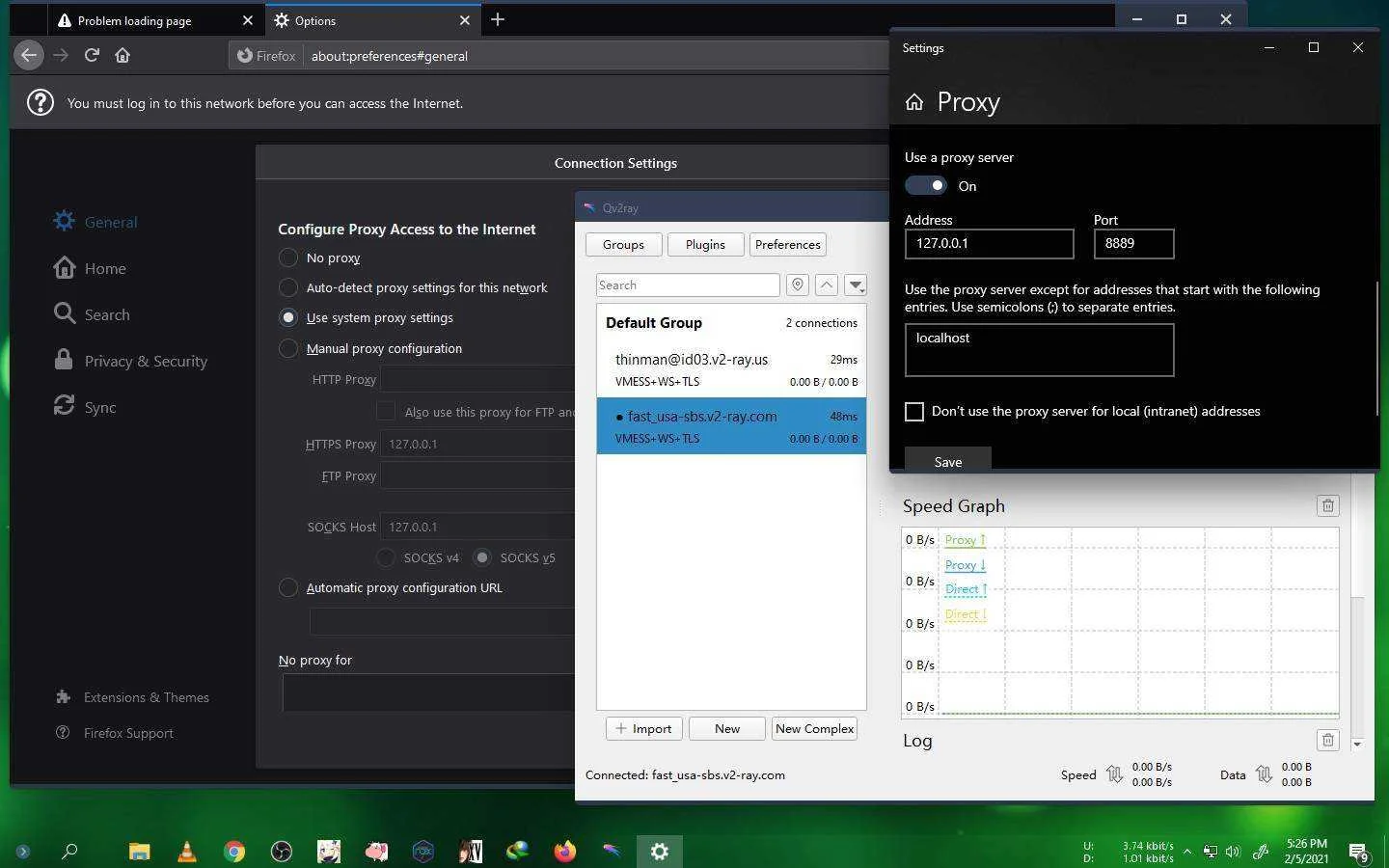This screenshot has width=1389, height=868.
Task: Open Plugins in Qv2ray
Action: [705, 245]
